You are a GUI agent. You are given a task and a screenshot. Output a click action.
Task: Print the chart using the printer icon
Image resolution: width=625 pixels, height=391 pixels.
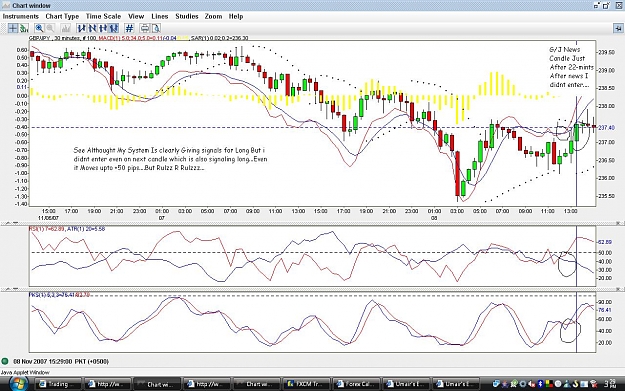tap(145, 28)
